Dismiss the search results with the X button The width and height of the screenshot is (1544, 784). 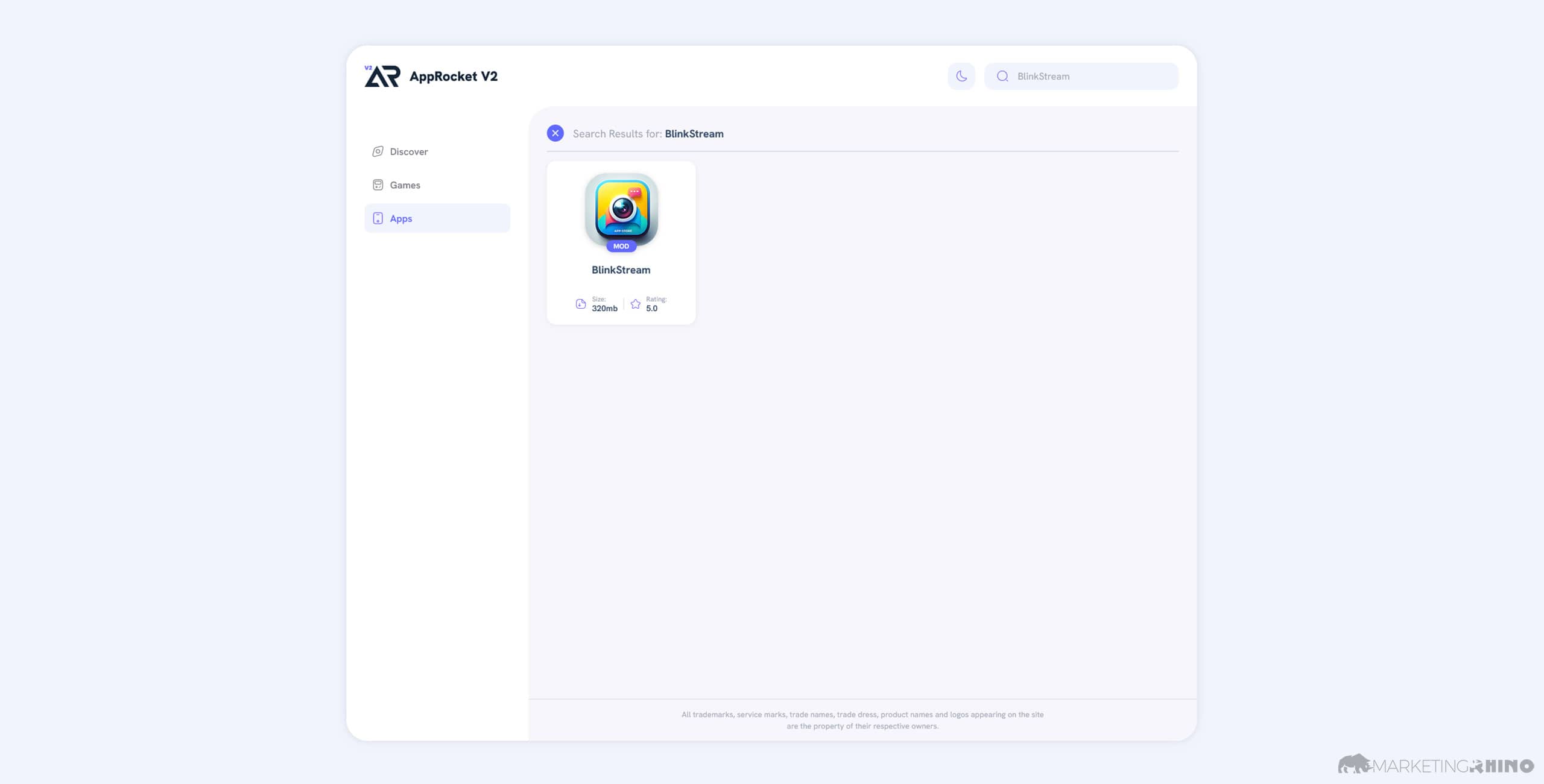(x=555, y=133)
